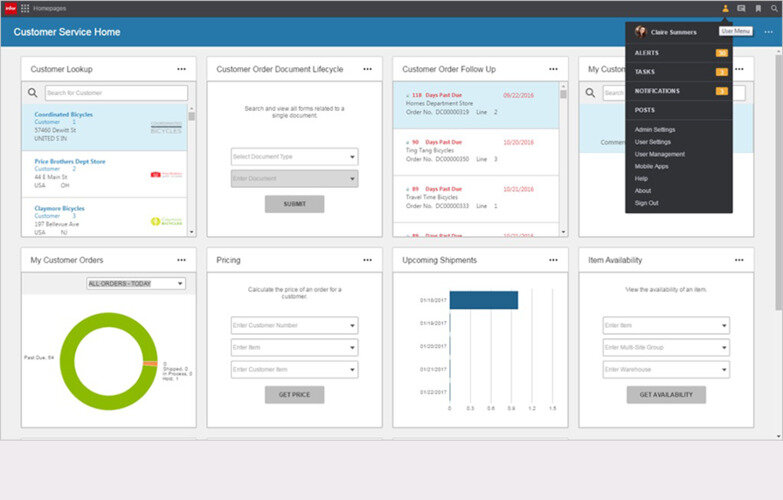The image size is (783, 500).
Task: Click the Search for Customer field
Action: (116, 92)
